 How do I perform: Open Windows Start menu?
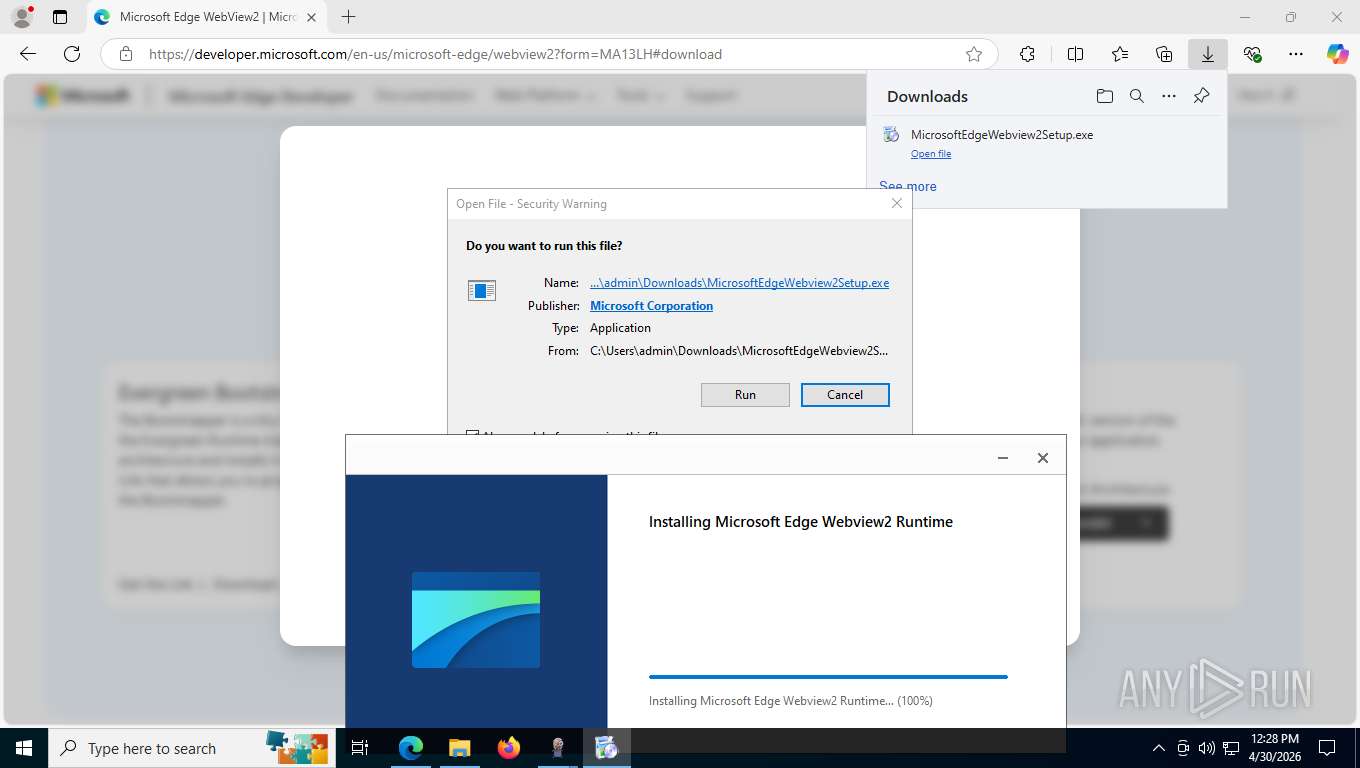(x=23, y=748)
